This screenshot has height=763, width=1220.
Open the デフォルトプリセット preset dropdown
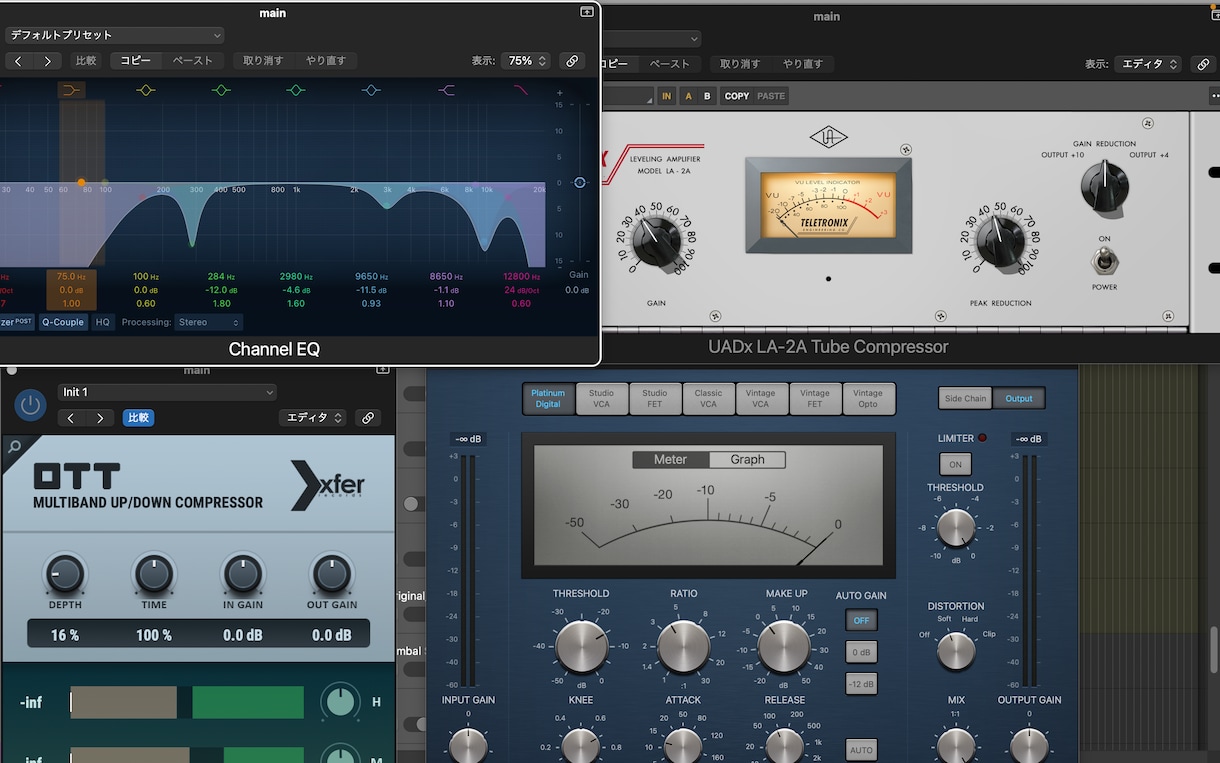(114, 35)
